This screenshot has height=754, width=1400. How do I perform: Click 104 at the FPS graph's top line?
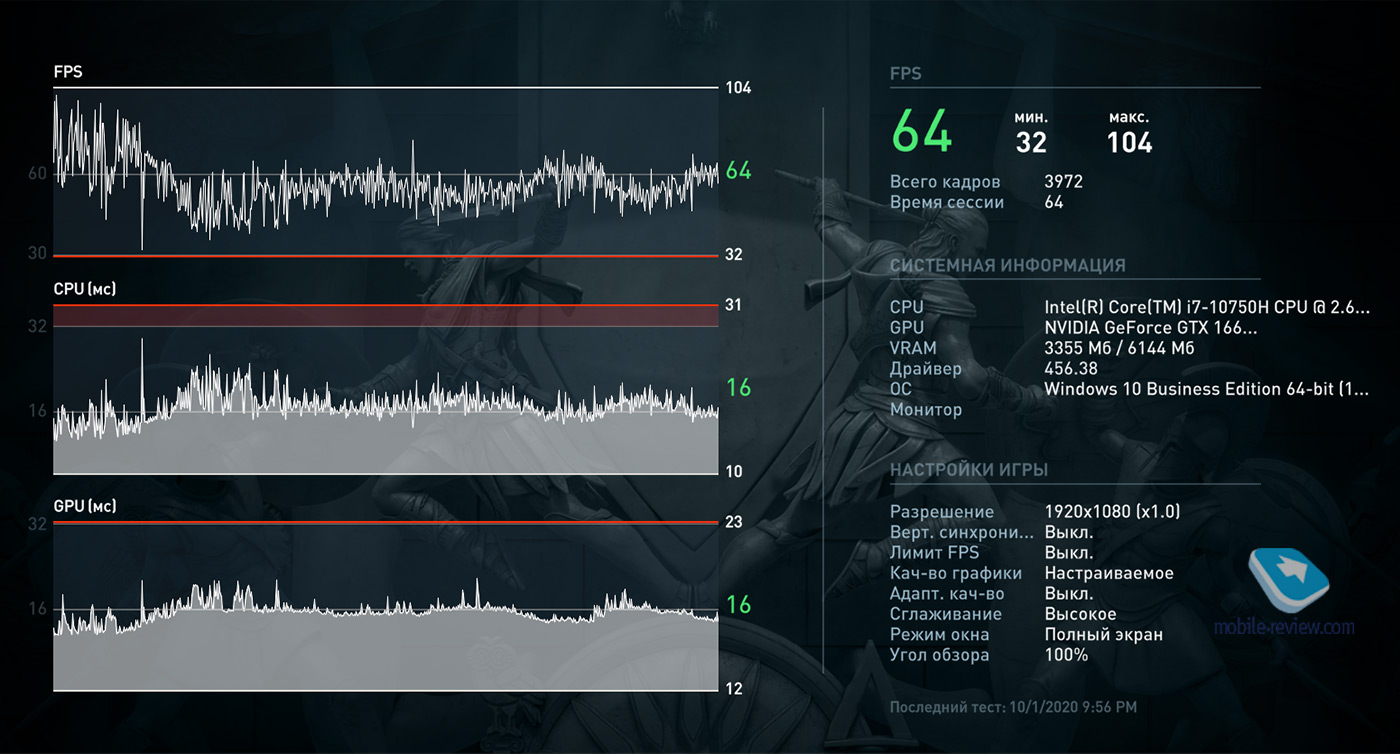click(x=738, y=88)
